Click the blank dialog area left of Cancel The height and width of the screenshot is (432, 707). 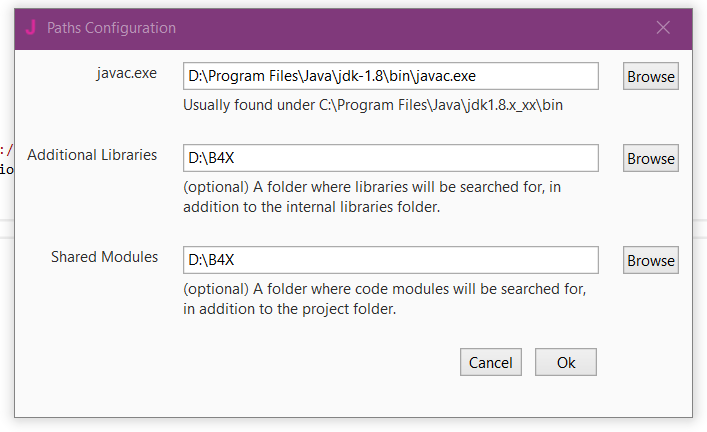pyautogui.click(x=250, y=362)
